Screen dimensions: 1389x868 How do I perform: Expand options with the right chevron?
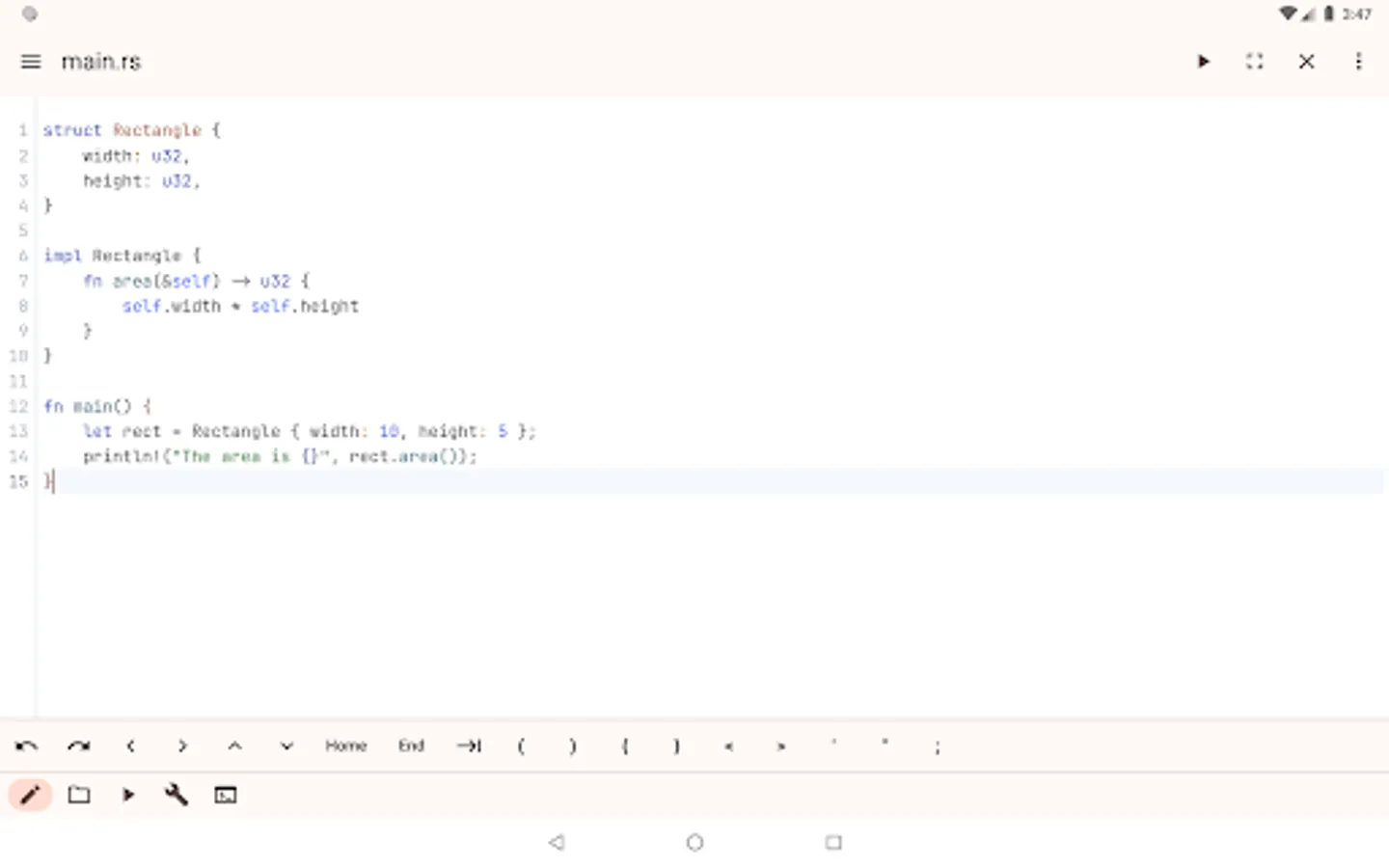click(x=182, y=746)
